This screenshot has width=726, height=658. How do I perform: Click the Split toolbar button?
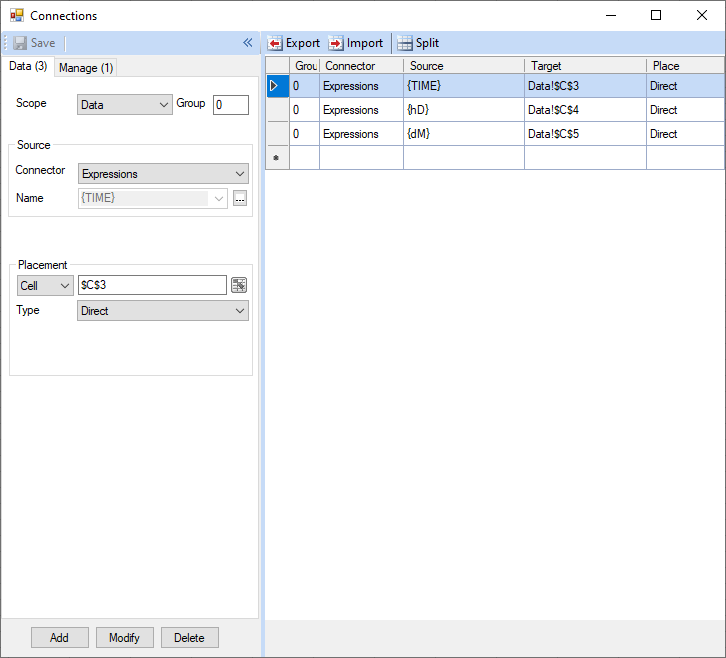coord(418,43)
